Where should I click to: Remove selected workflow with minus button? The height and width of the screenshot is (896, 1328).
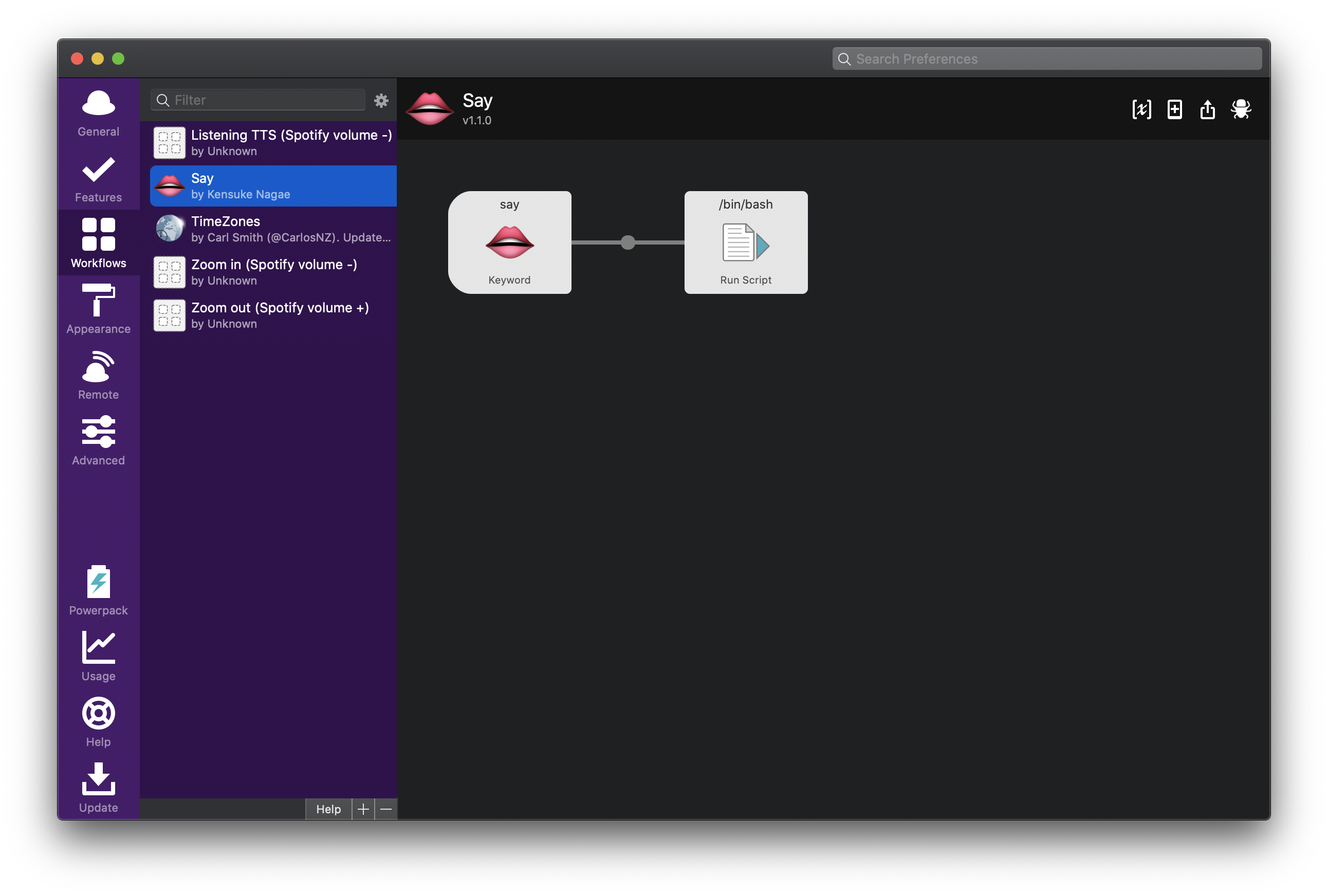[x=386, y=809]
